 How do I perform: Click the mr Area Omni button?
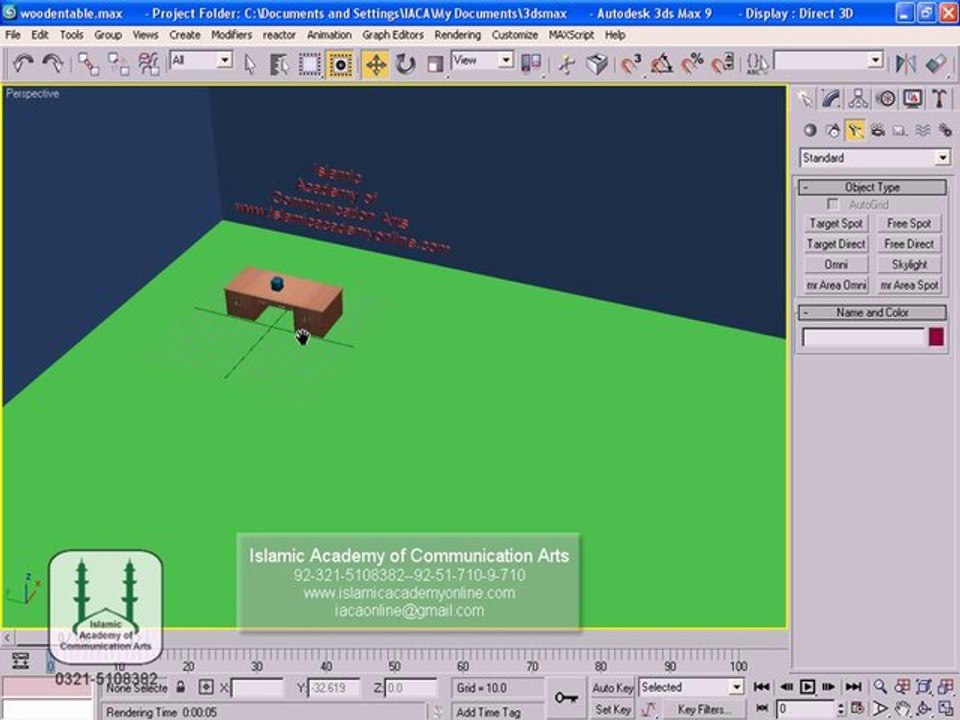[836, 285]
